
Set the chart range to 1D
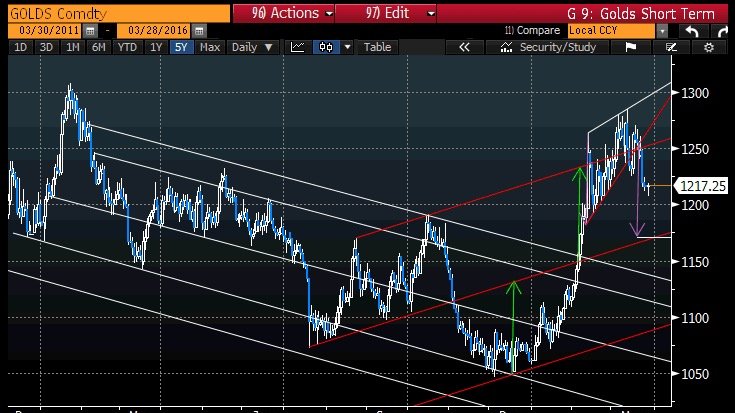tap(20, 47)
